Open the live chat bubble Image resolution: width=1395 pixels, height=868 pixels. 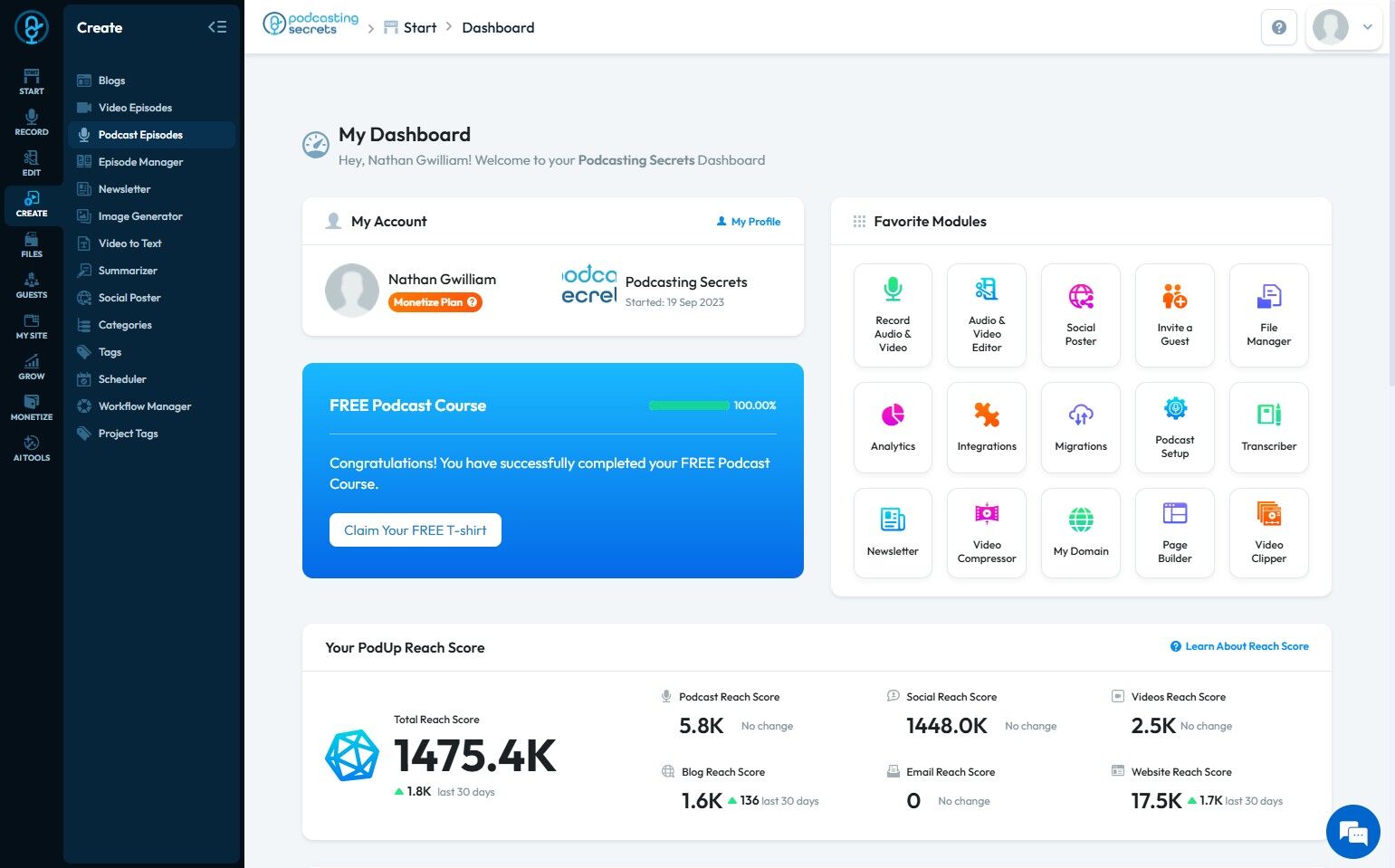point(1352,831)
